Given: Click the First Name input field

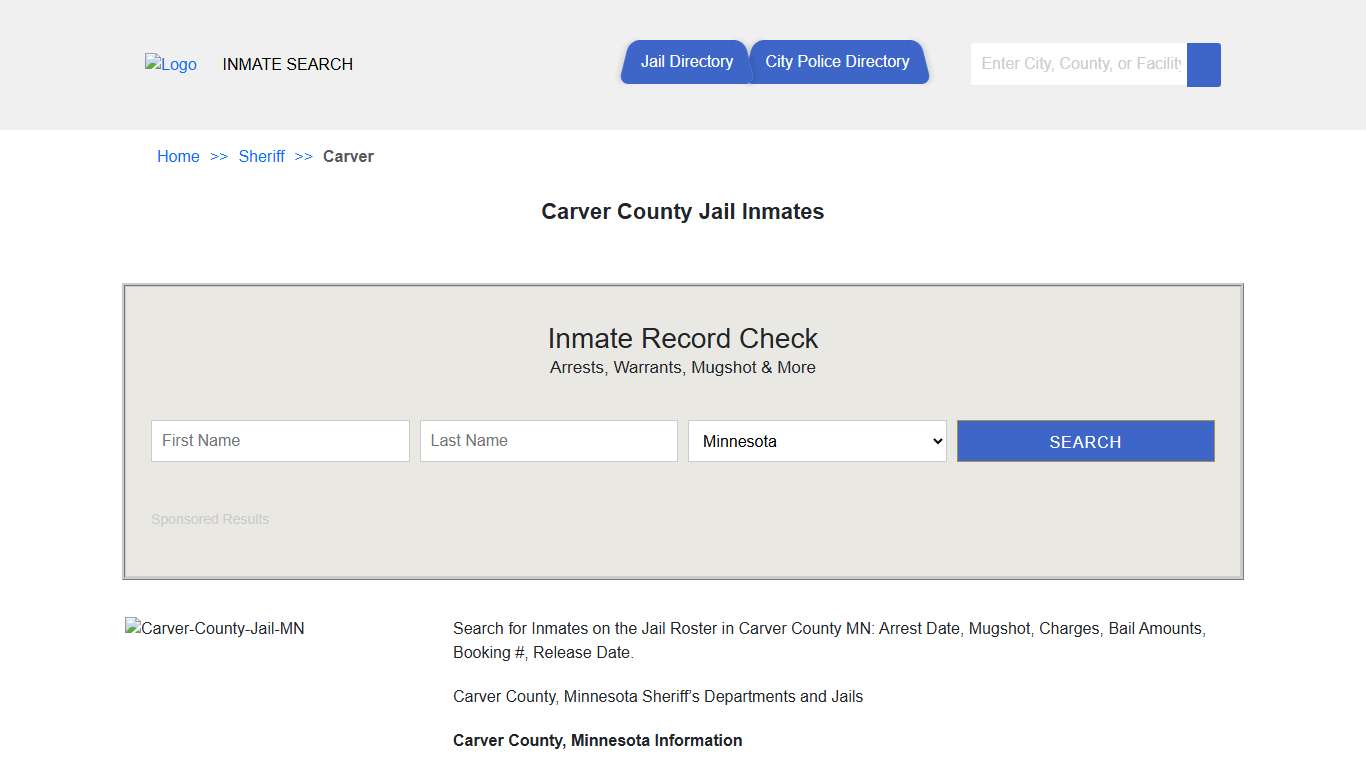Looking at the screenshot, I should coord(280,441).
